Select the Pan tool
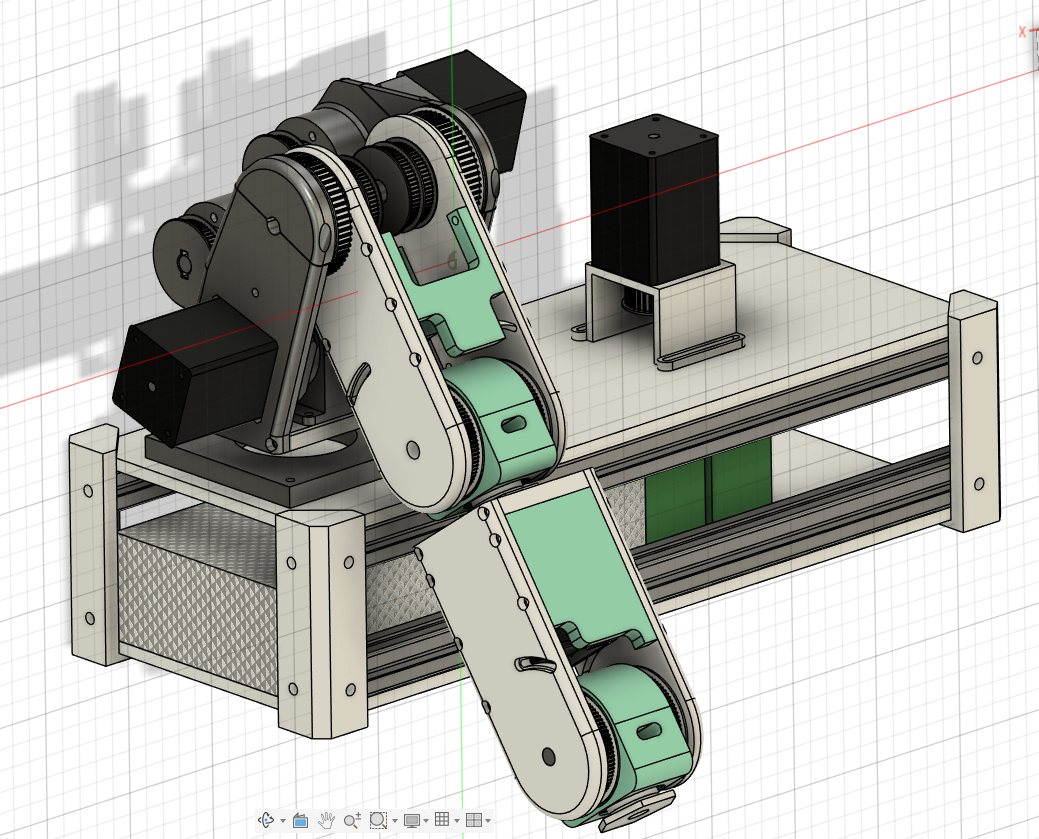 coord(327,820)
